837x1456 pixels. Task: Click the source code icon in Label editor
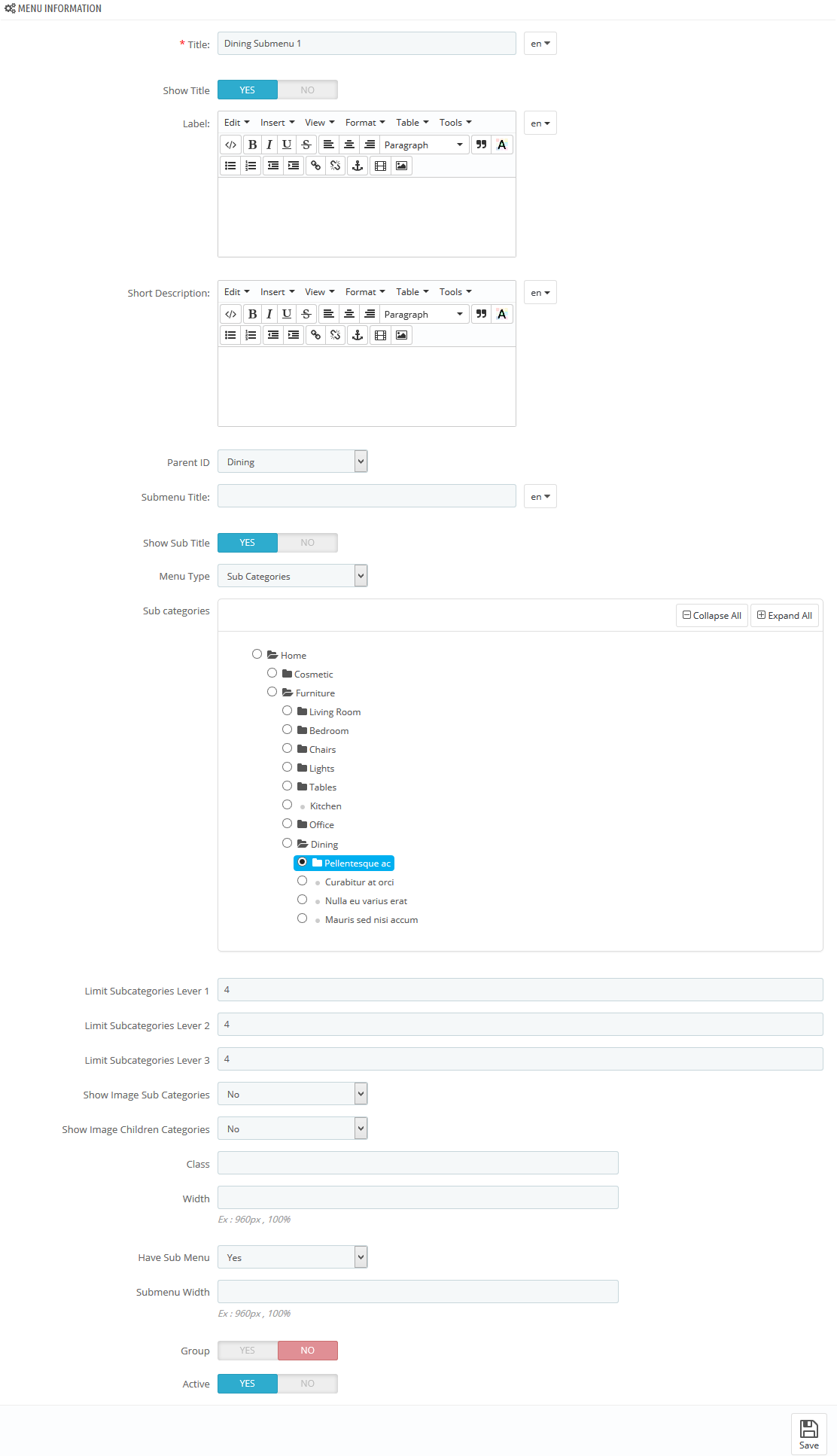pyautogui.click(x=231, y=145)
